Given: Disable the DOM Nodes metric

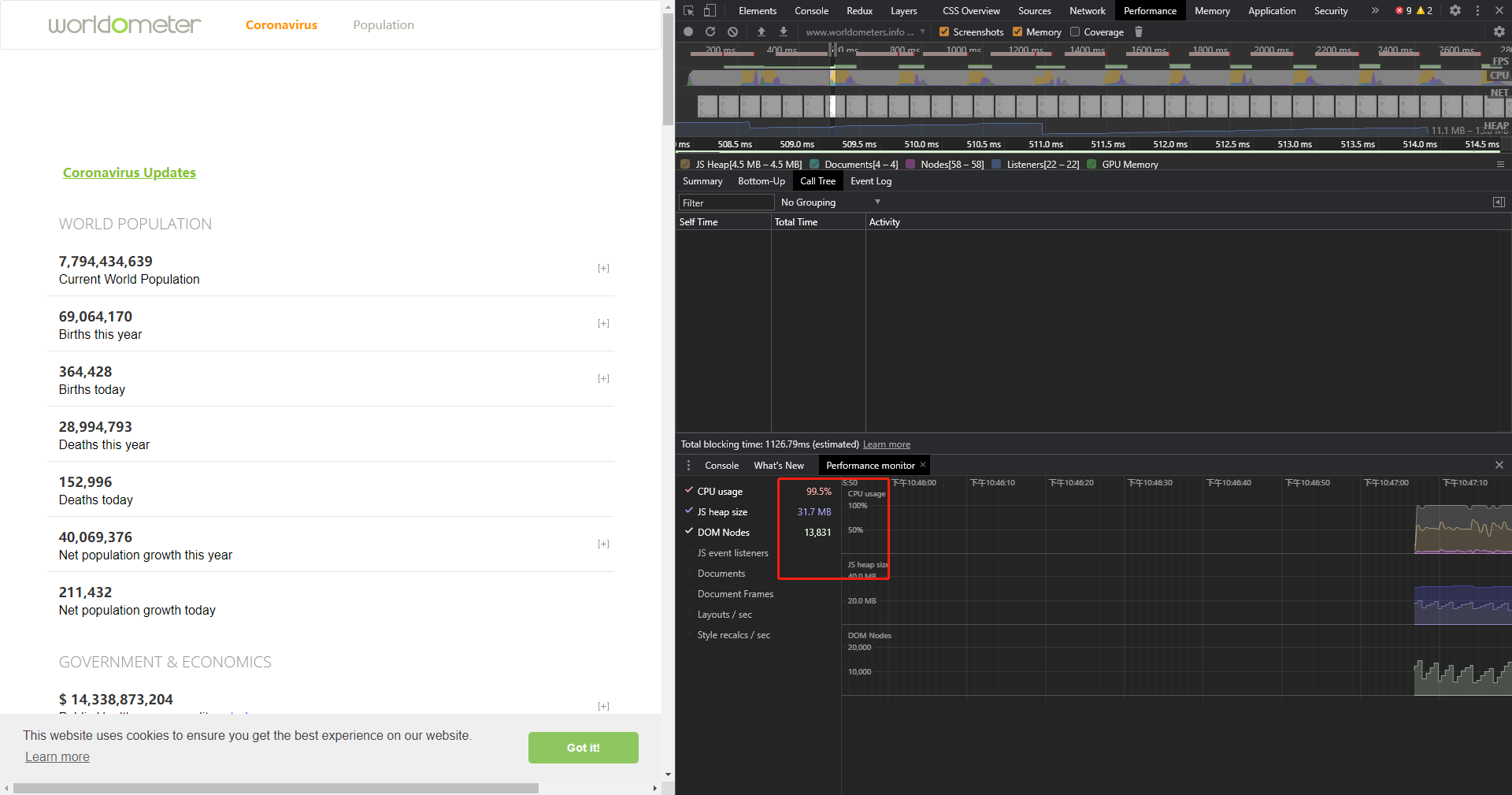Looking at the screenshot, I should pyautogui.click(x=689, y=532).
